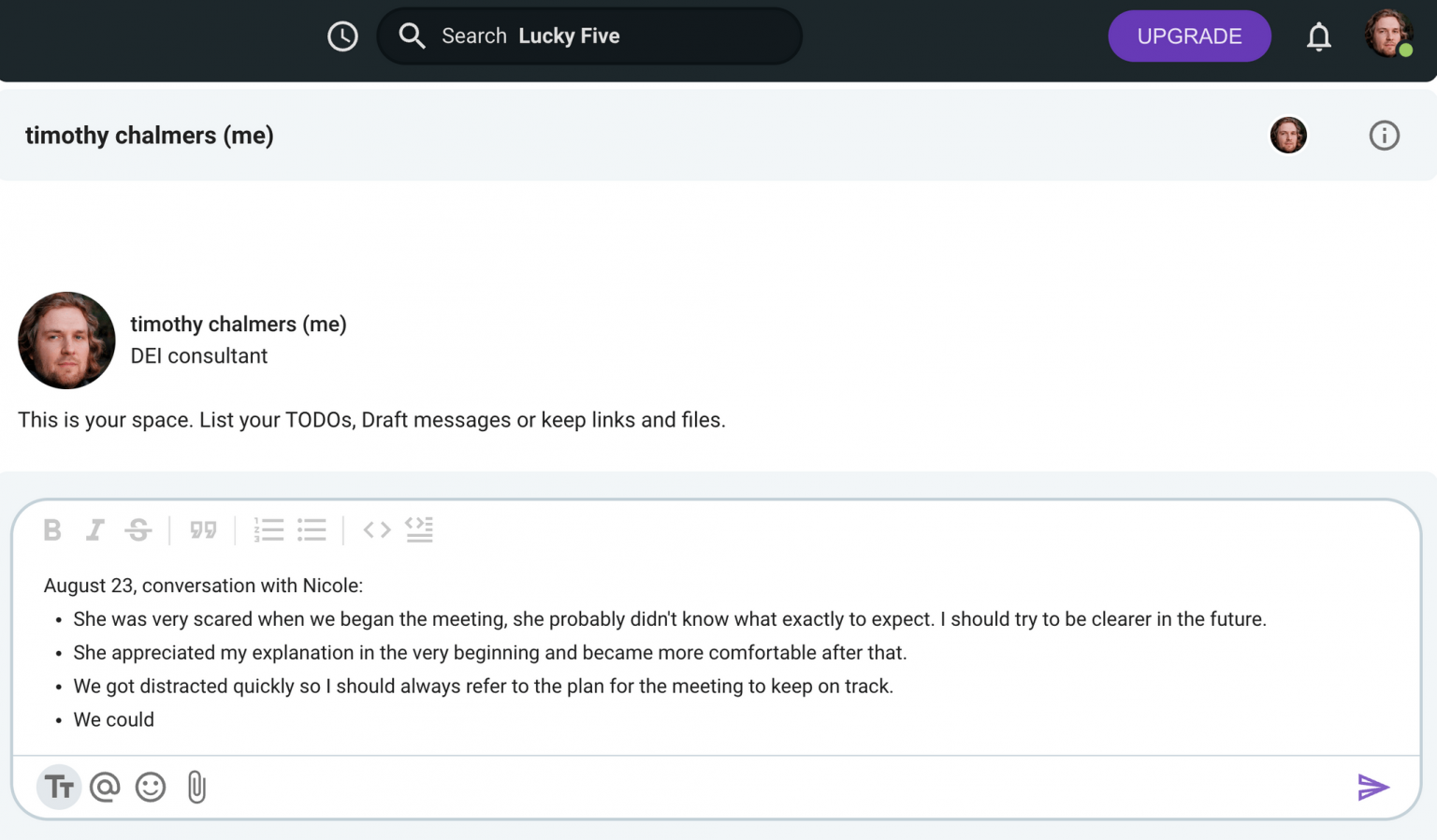Image resolution: width=1437 pixels, height=840 pixels.
Task: Toggle italic formatting
Action: [94, 530]
